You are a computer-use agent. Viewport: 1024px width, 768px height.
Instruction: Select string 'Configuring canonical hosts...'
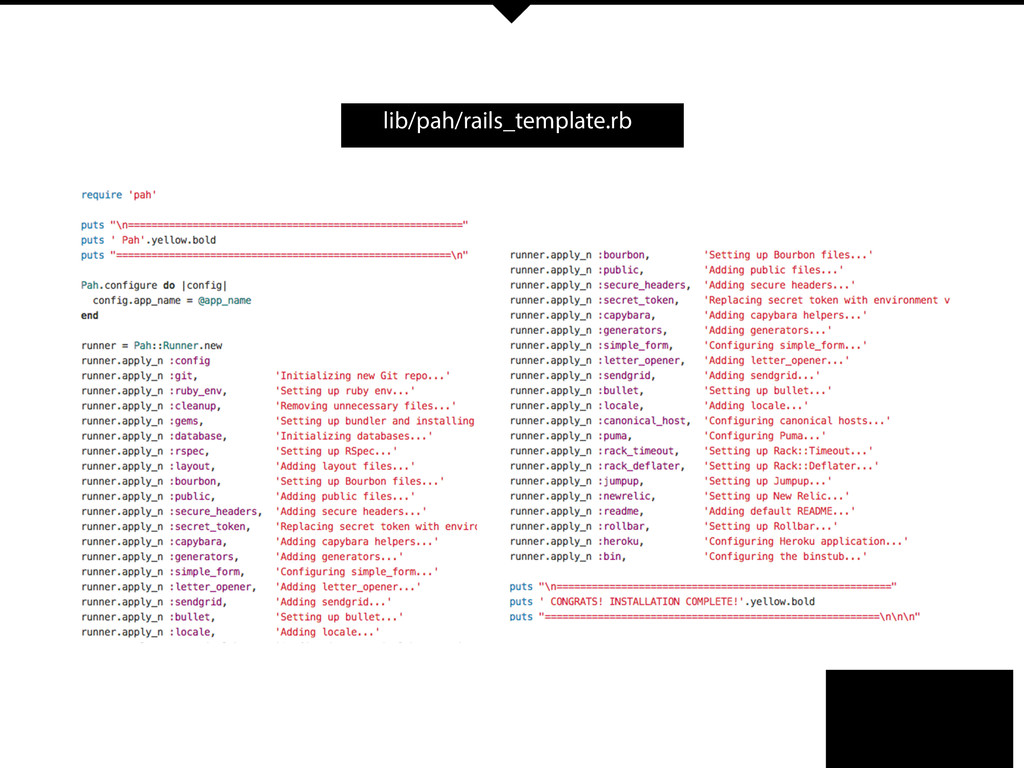[797, 421]
